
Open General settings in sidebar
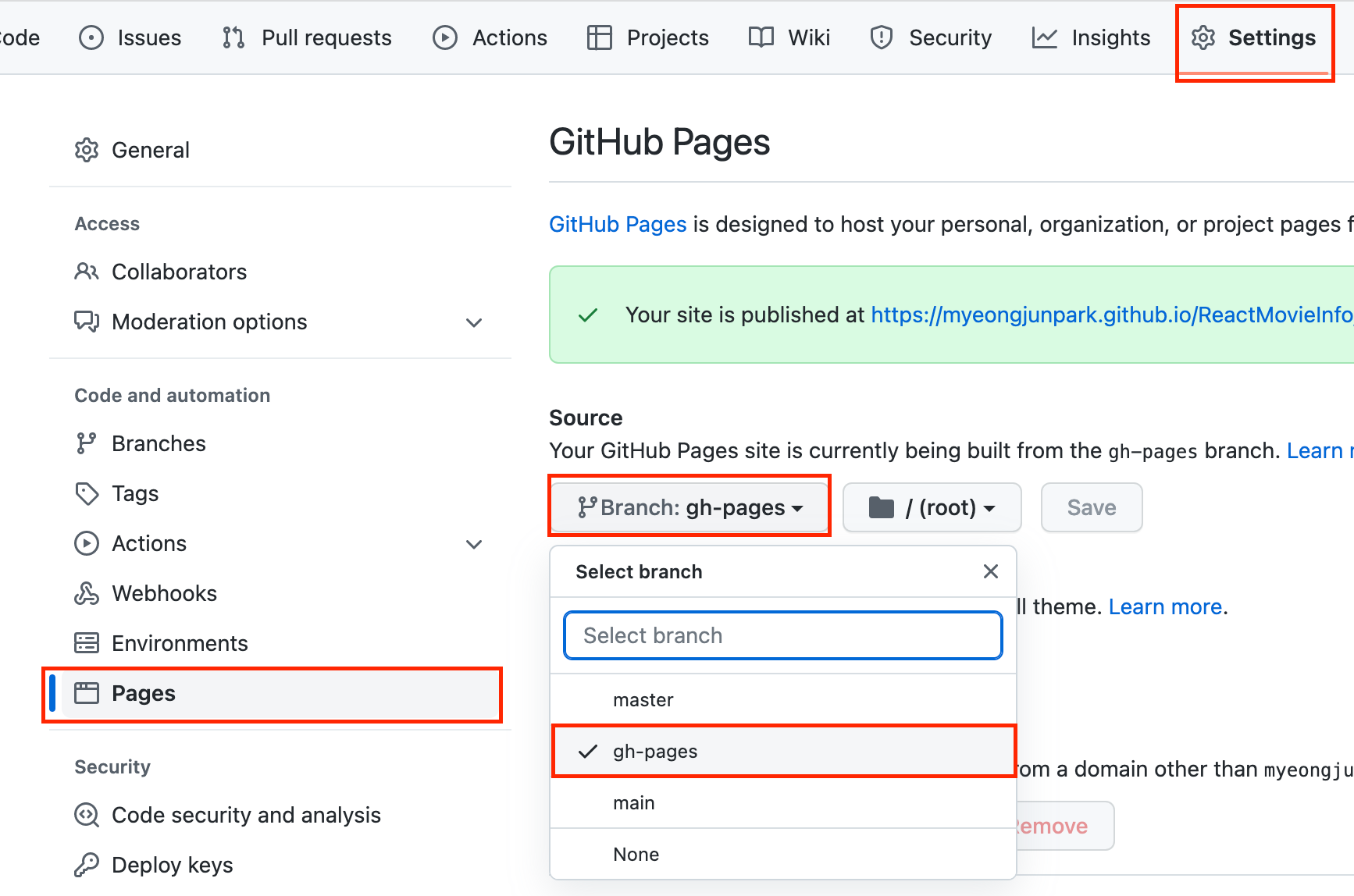click(280, 150)
